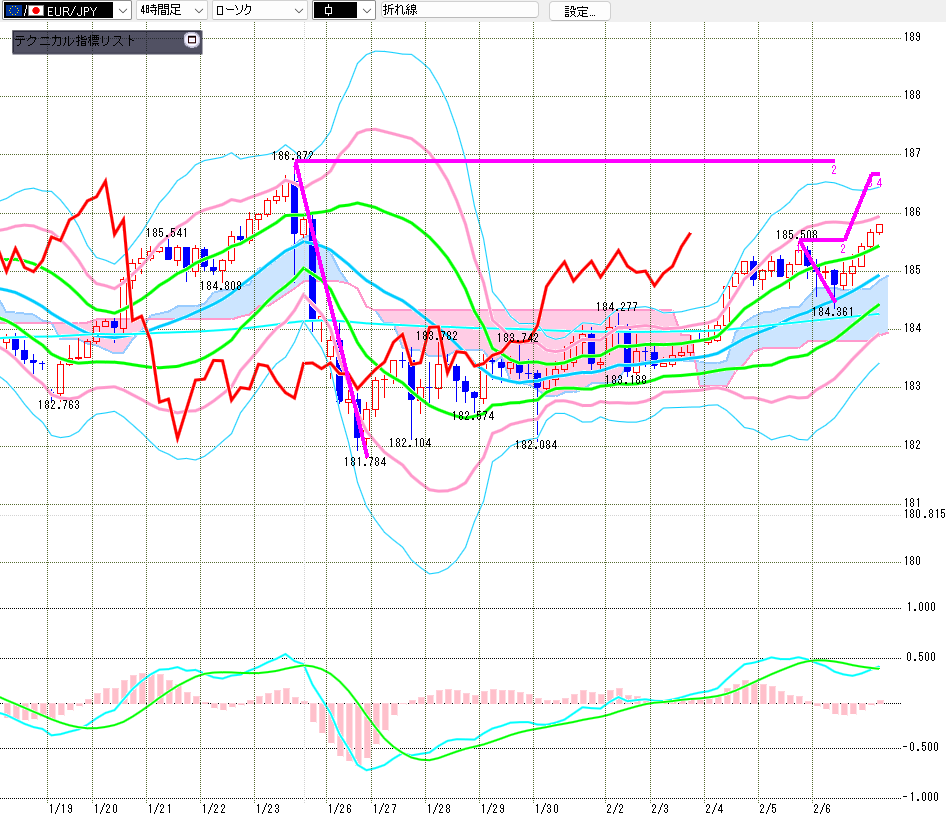This screenshot has height=819, width=946.
Task: Click the 185.508 swing high label
Action: [x=796, y=235]
